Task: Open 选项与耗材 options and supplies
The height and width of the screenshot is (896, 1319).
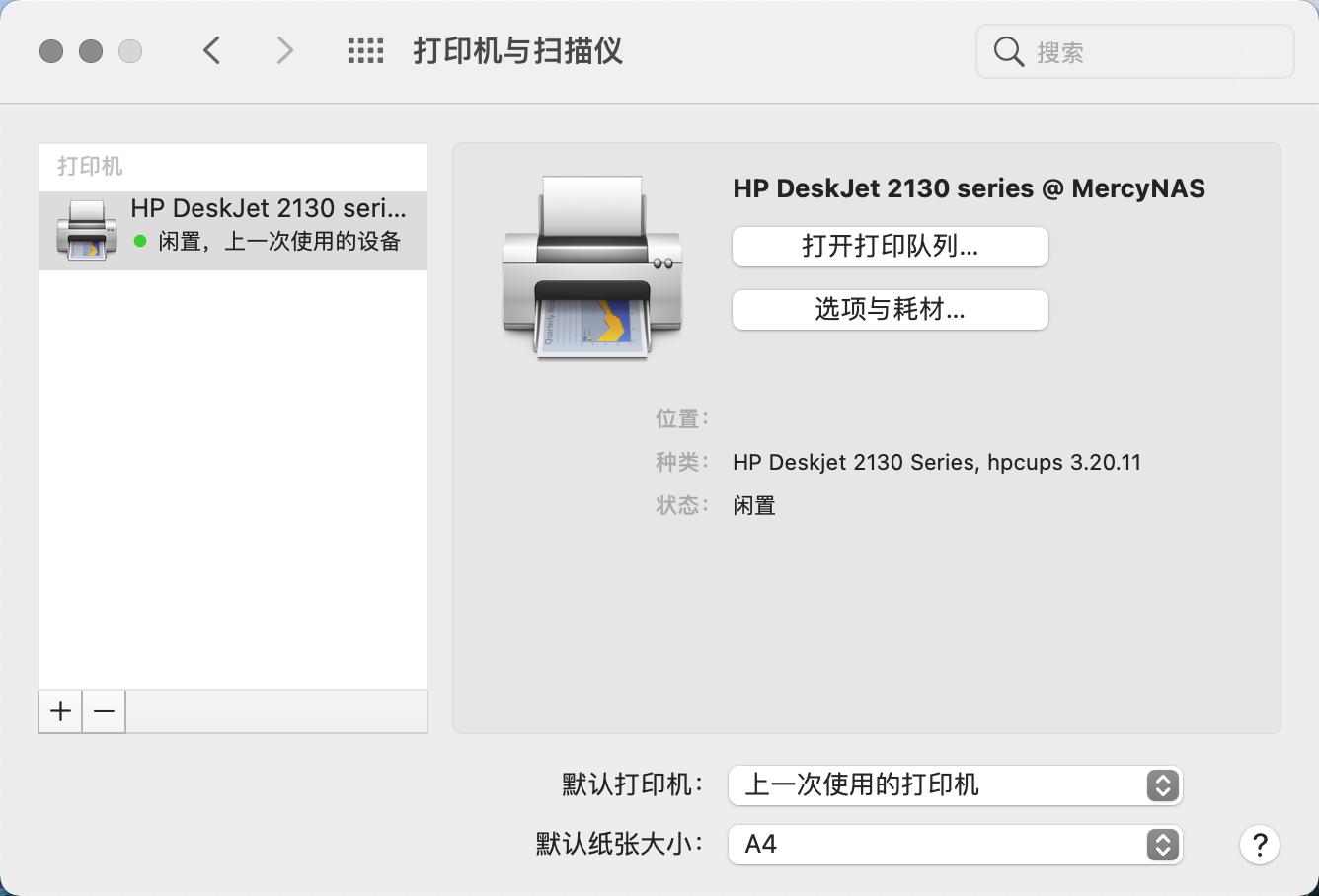Action: [889, 310]
